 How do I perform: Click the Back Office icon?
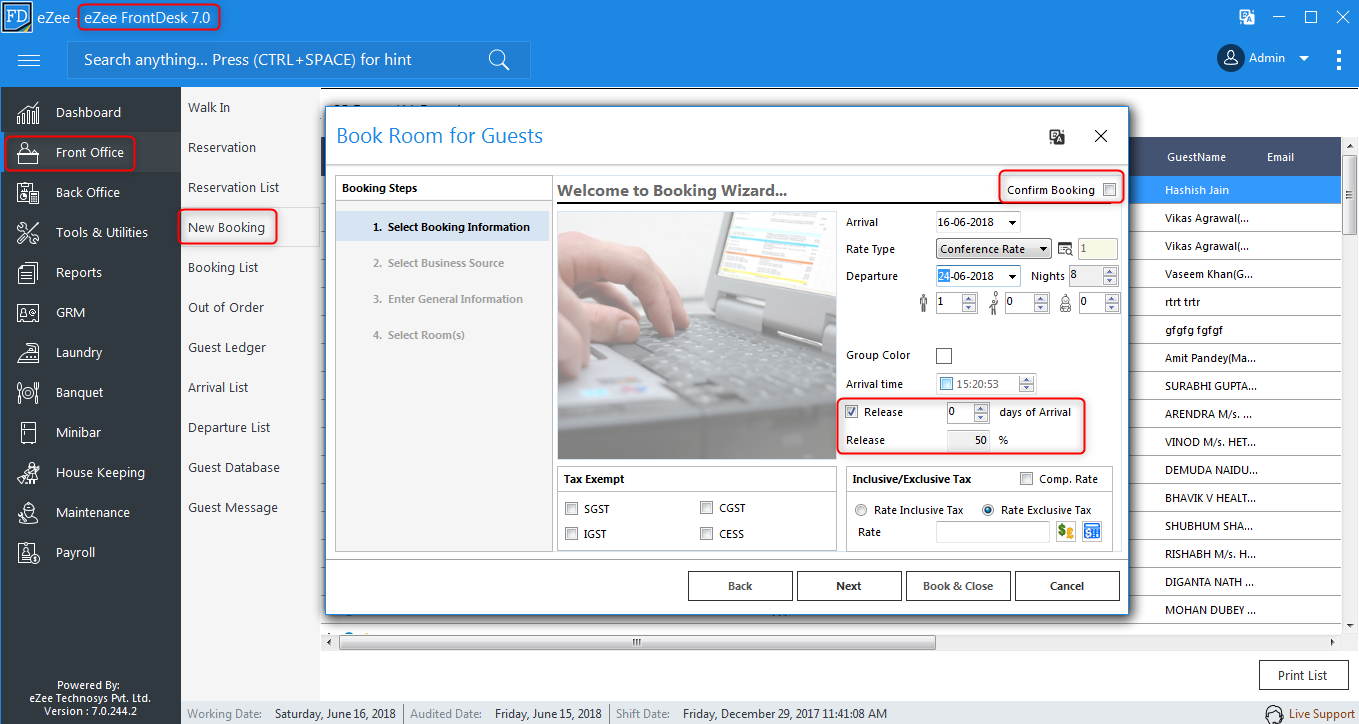[28, 193]
